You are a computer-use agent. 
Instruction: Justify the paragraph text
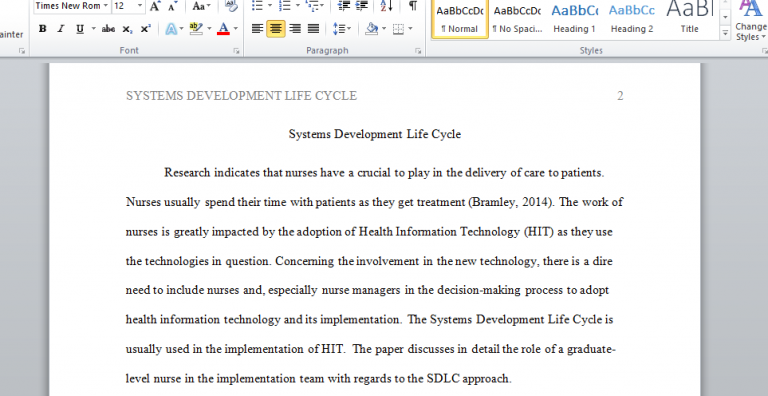[313, 29]
